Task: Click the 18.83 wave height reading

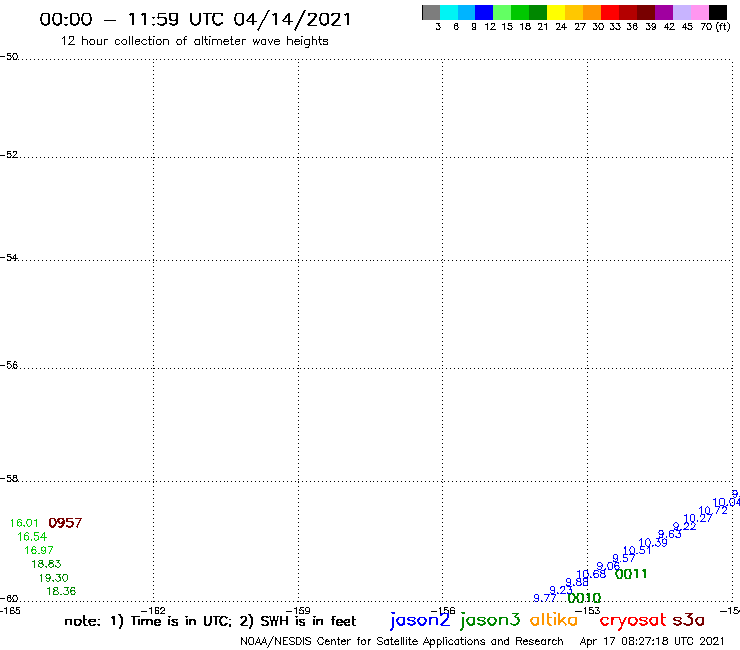Action: point(46,564)
